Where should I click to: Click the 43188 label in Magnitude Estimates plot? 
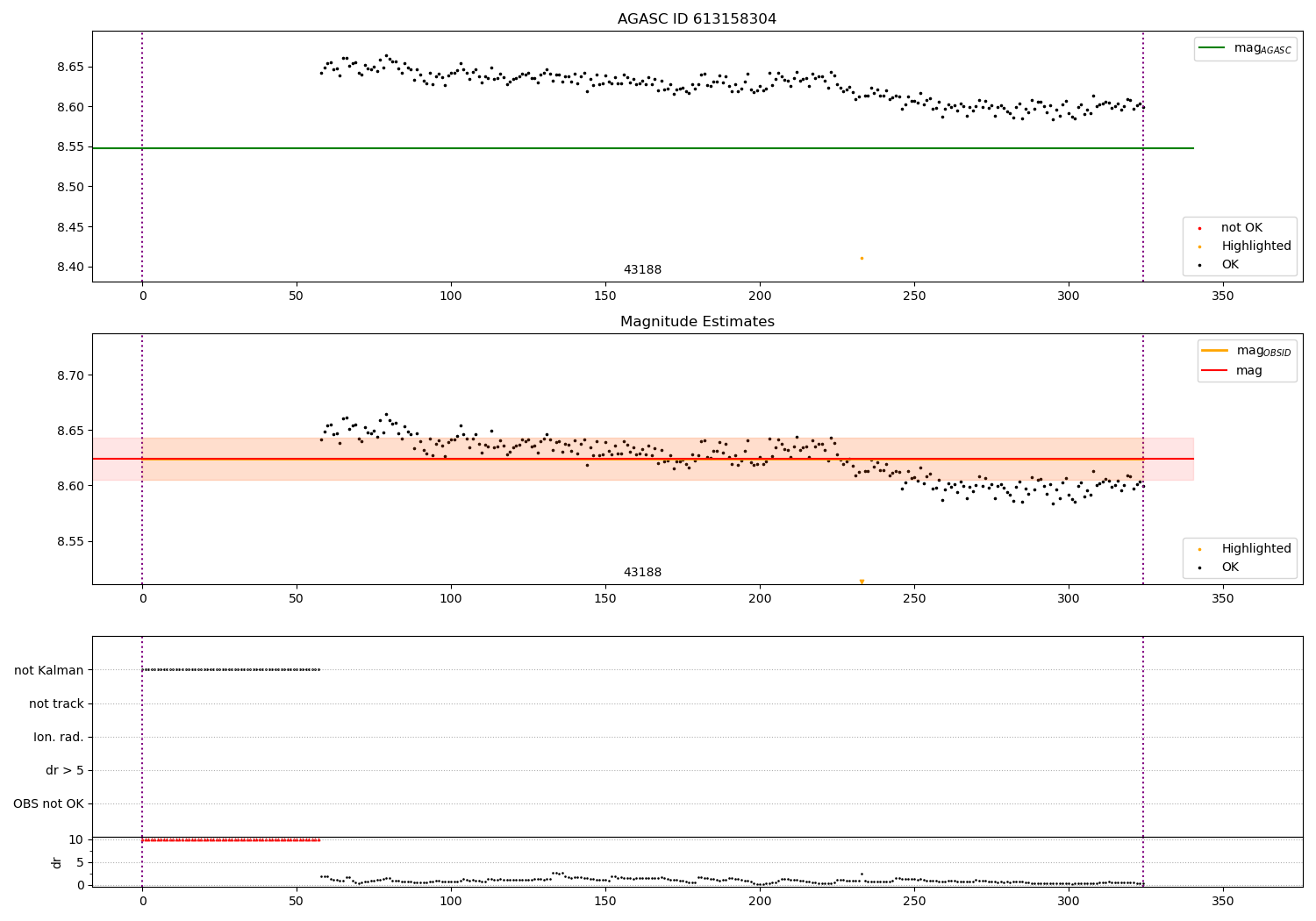pos(642,573)
